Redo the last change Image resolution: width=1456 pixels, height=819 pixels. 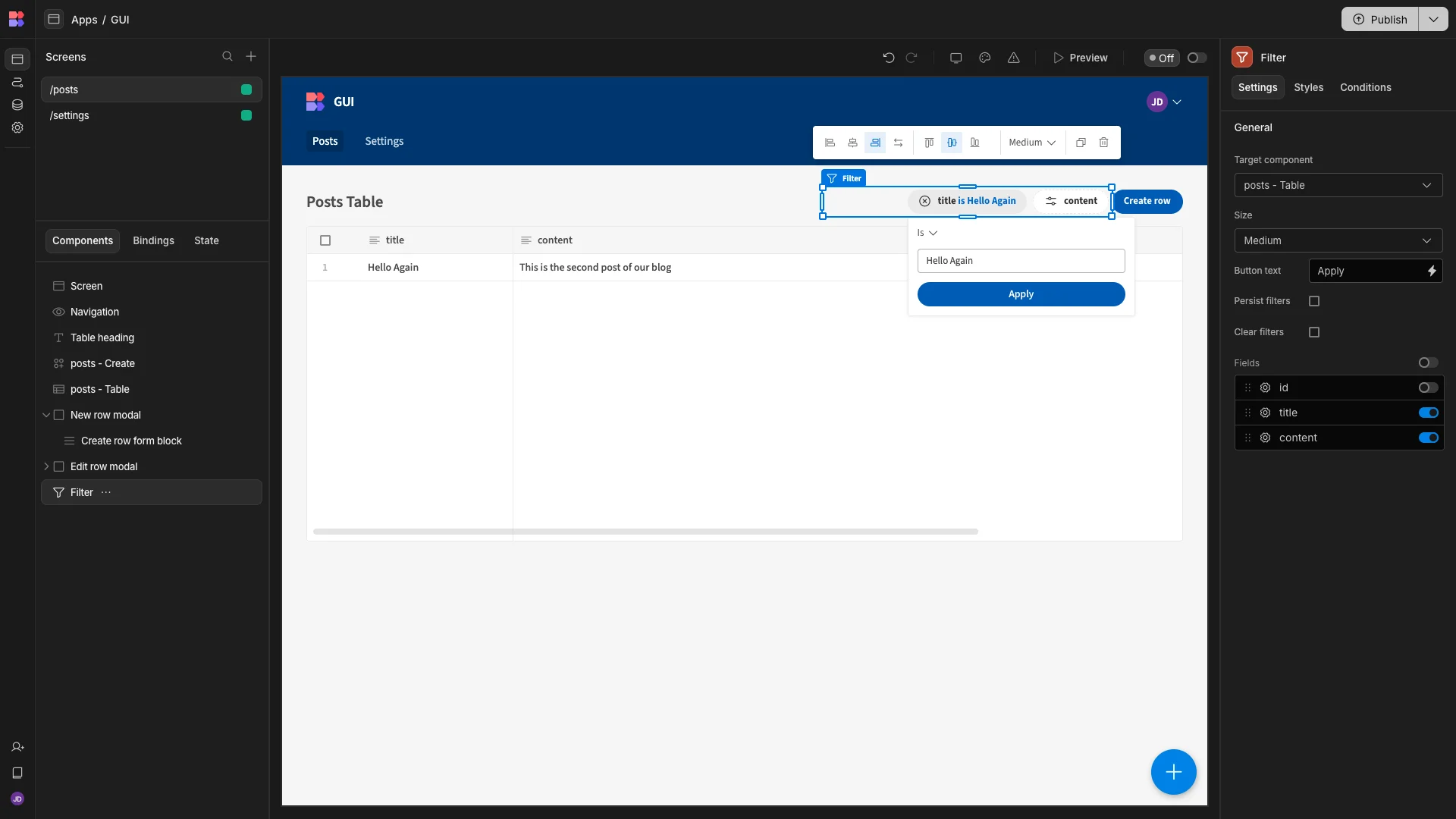[x=912, y=58]
